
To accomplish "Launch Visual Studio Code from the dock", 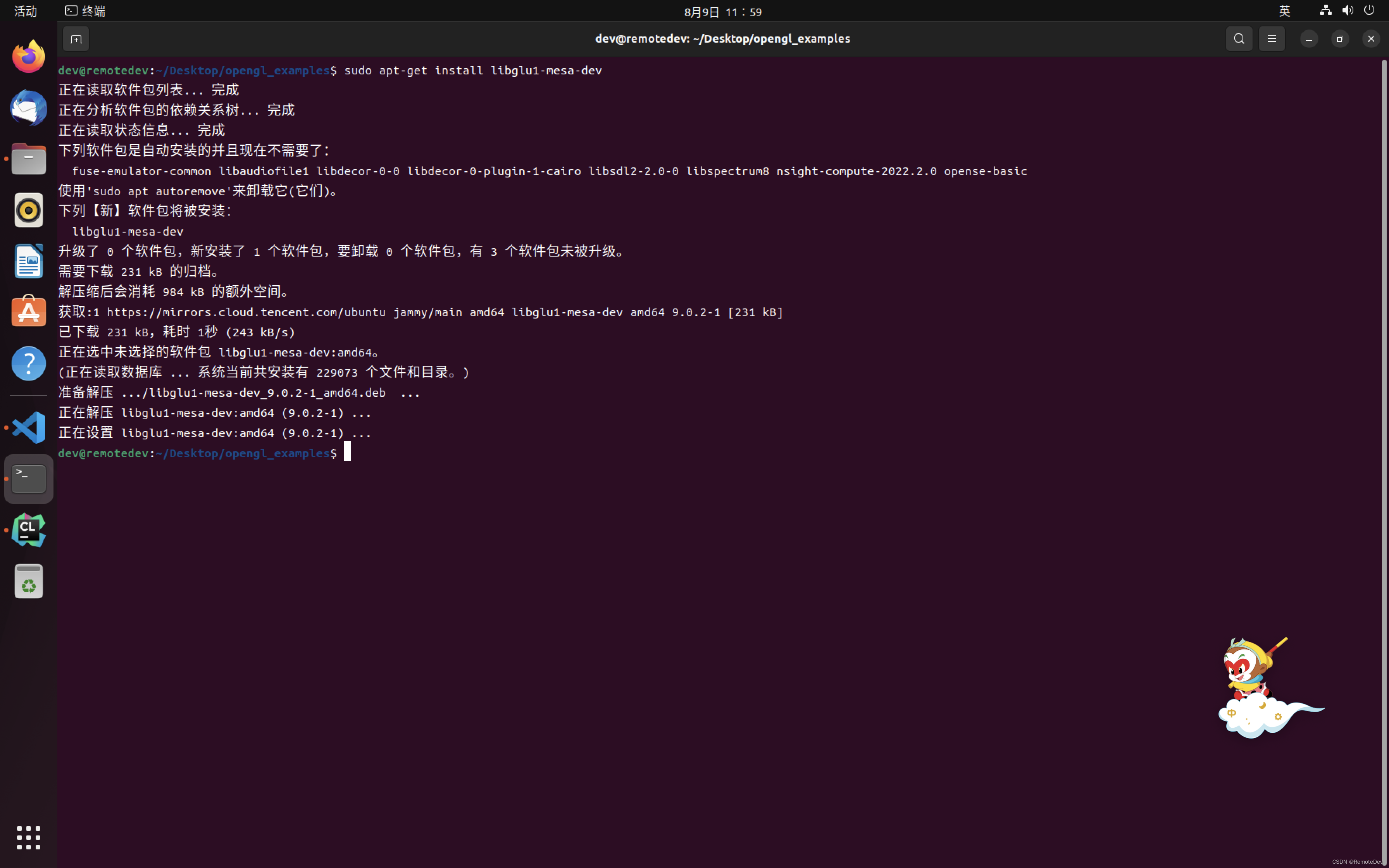I will tap(29, 428).
